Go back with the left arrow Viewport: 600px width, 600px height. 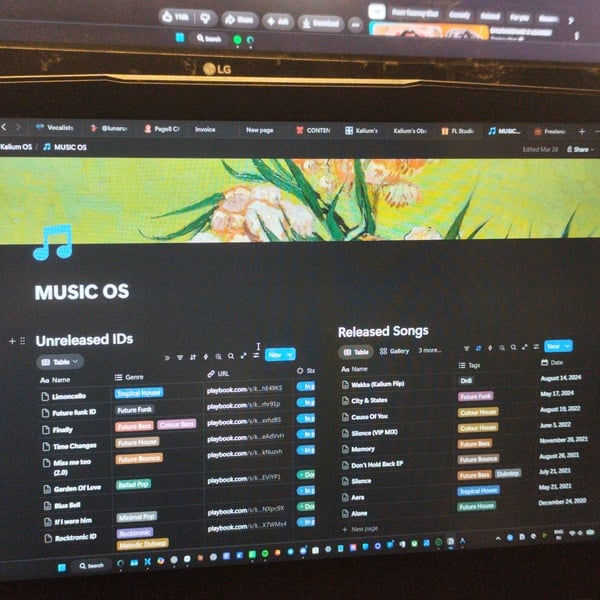click(x=4, y=127)
